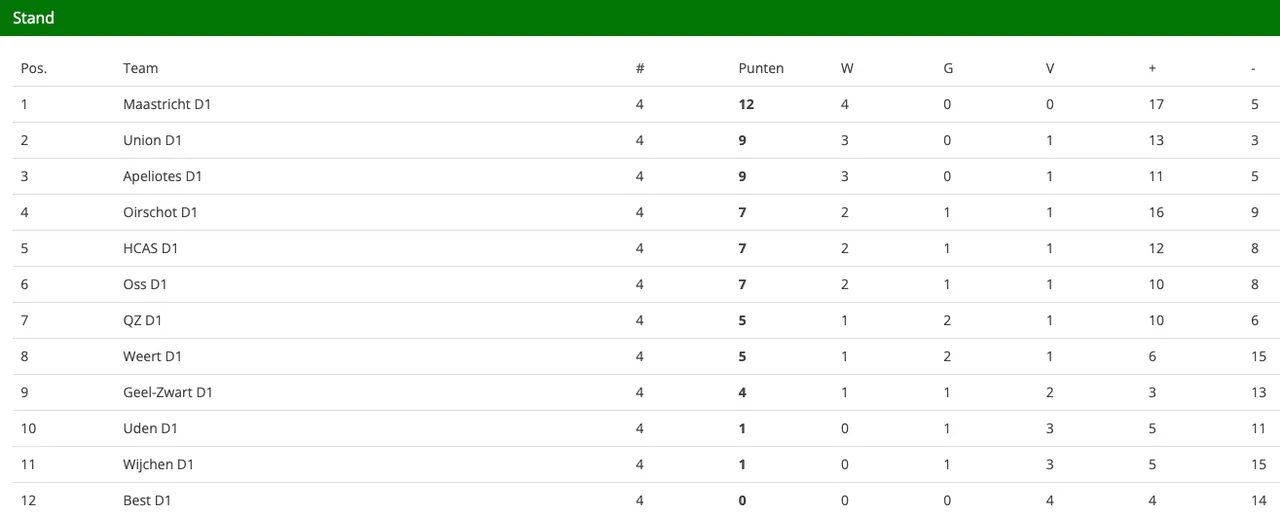Click the QZ D1 team name

point(143,320)
